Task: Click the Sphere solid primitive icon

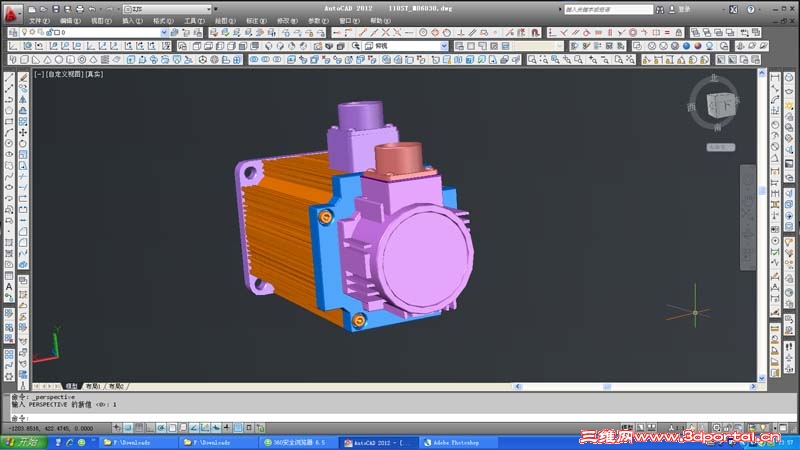Action: (59, 60)
